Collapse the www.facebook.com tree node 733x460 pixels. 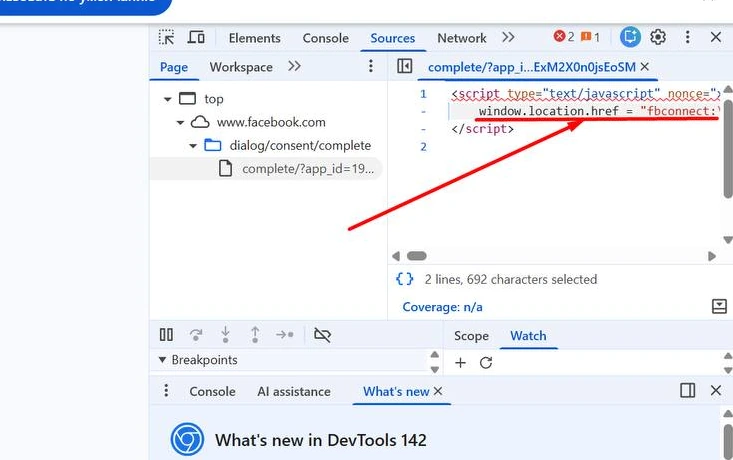click(180, 123)
